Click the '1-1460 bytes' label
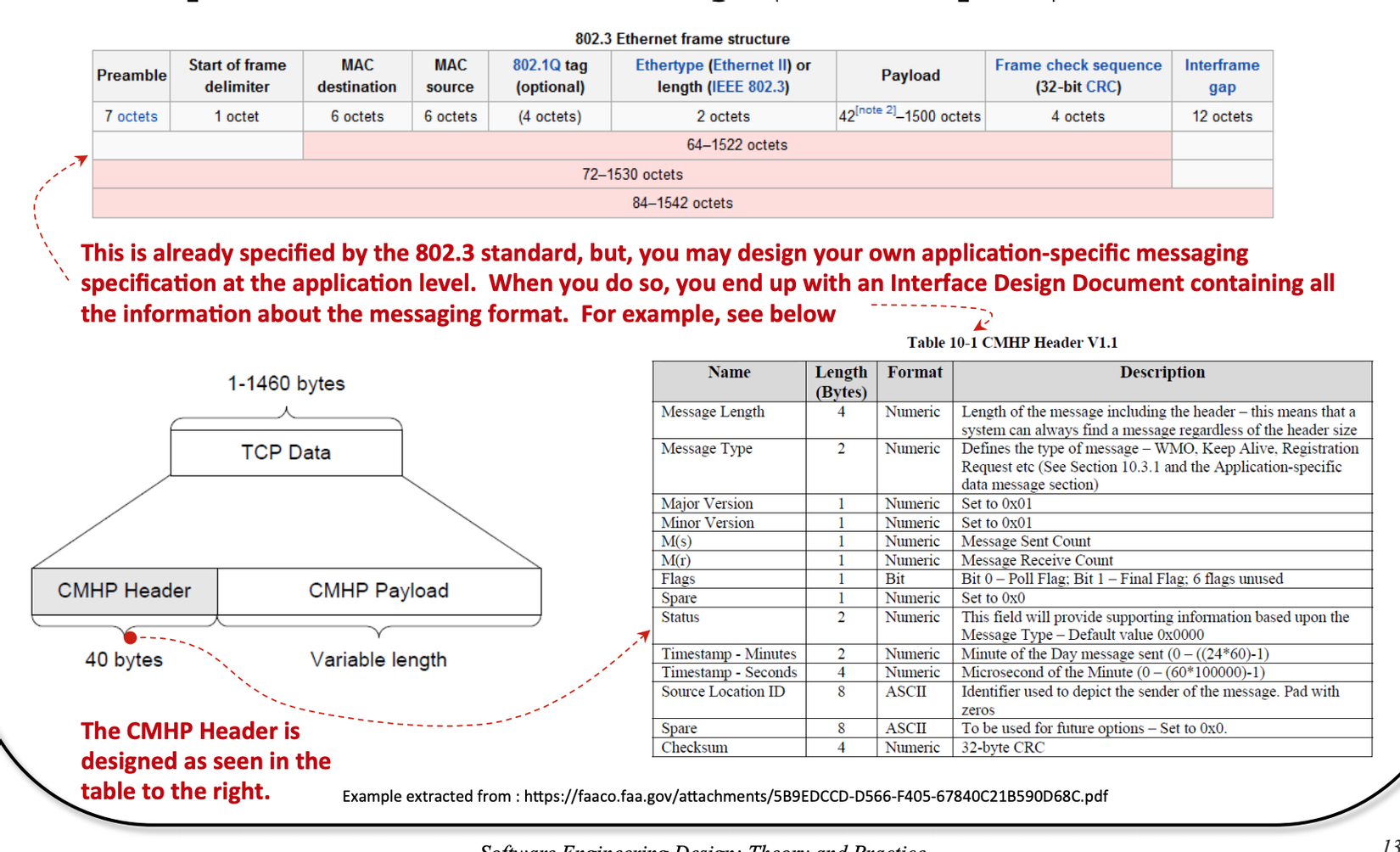This screenshot has width=1400, height=852. tap(286, 384)
